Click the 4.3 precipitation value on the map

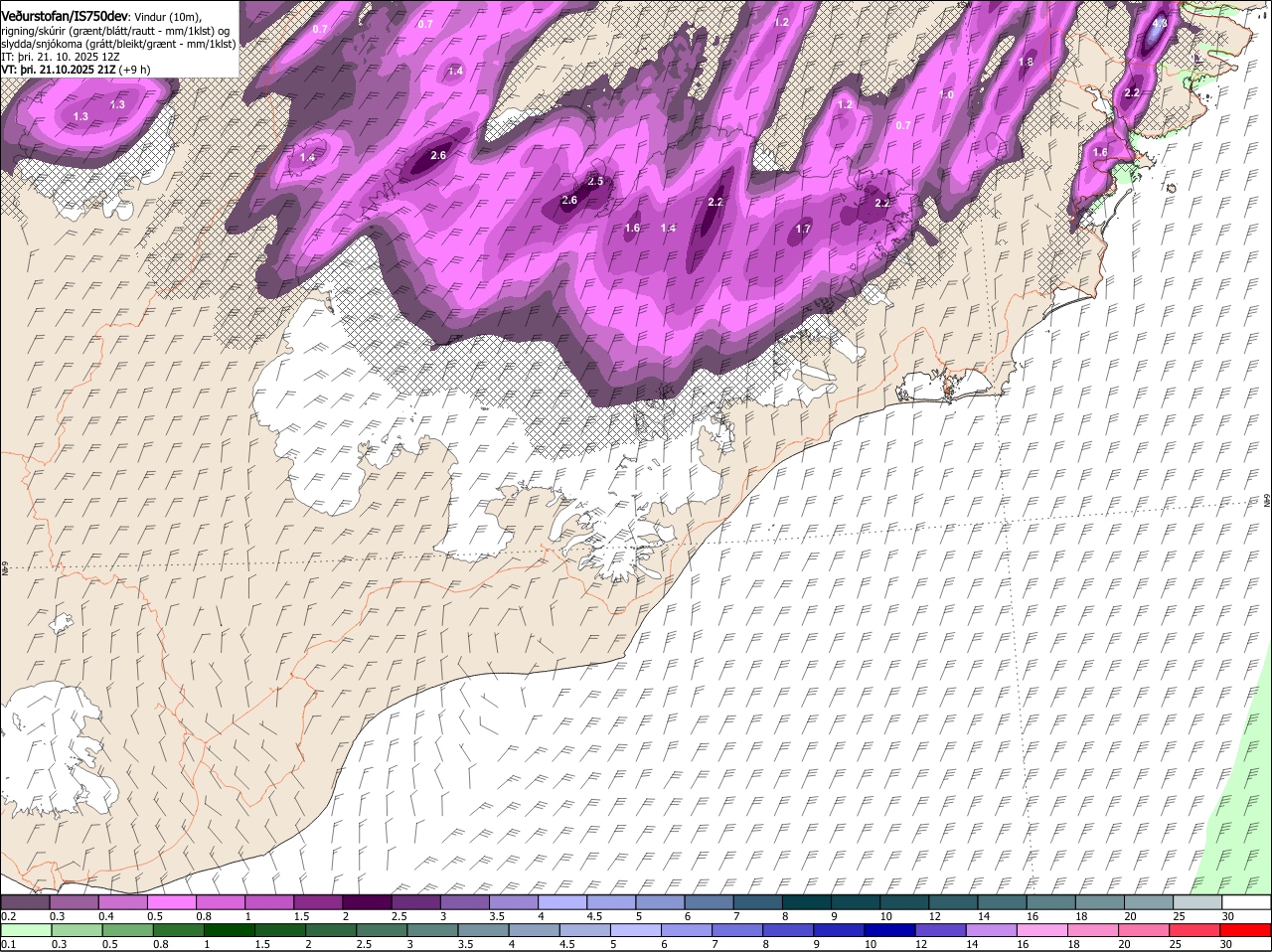pyautogui.click(x=1159, y=23)
